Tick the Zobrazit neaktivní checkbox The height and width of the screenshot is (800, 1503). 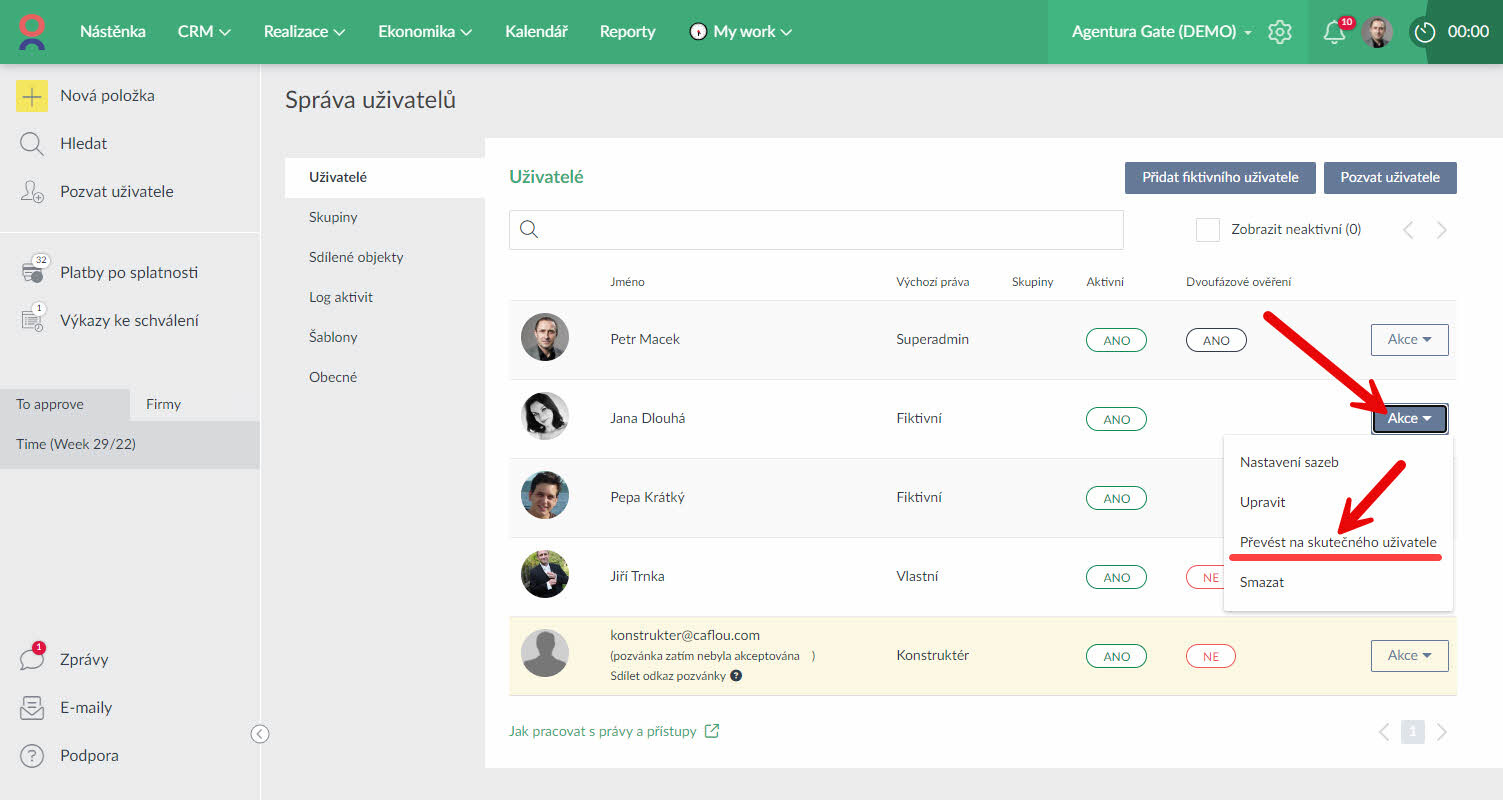click(x=1208, y=230)
